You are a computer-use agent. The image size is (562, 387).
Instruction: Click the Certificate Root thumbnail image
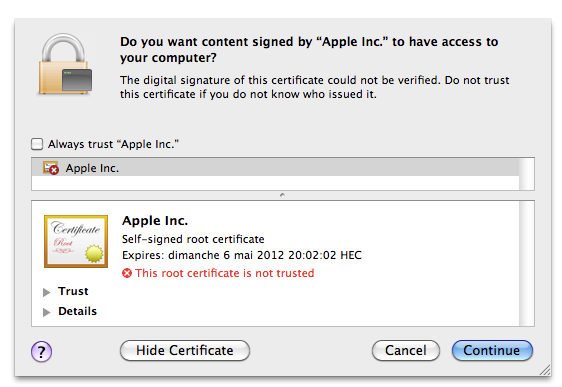point(76,241)
